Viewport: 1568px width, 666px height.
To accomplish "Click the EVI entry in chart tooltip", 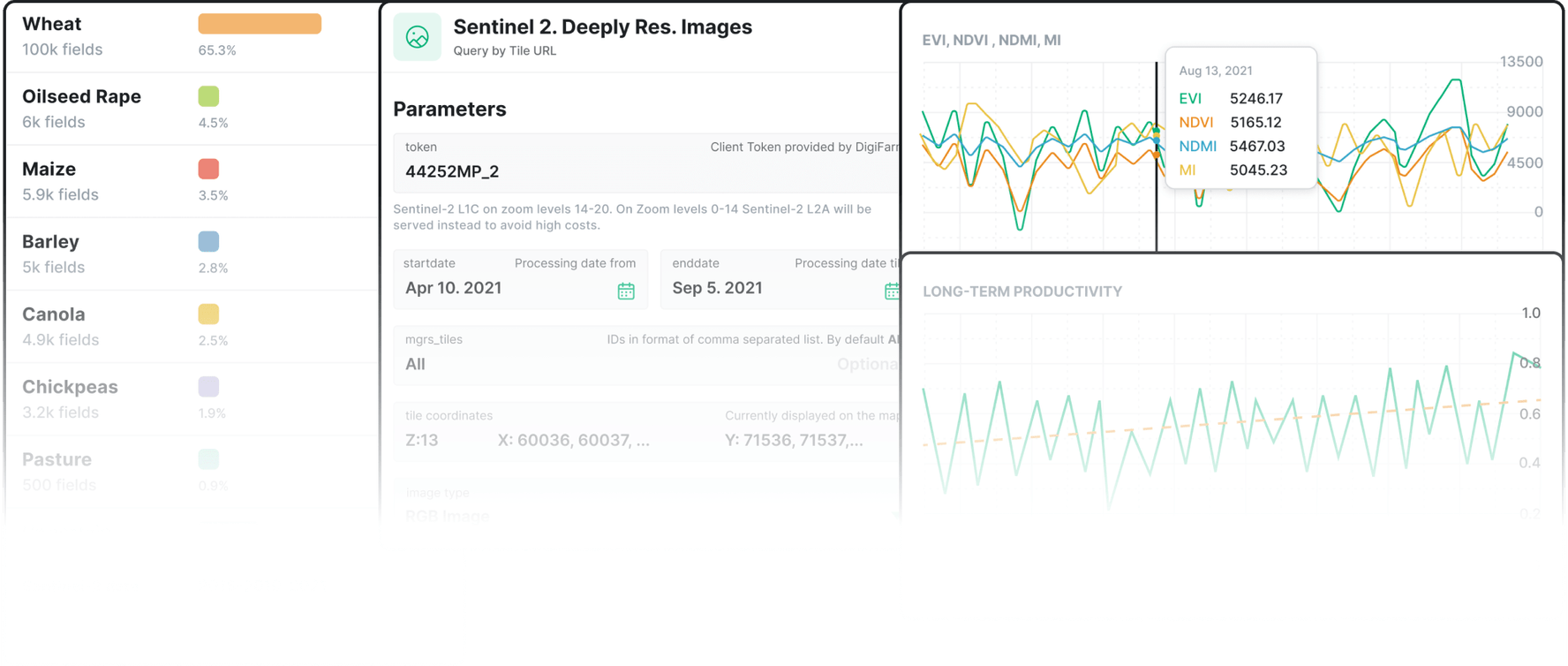I will click(x=1190, y=99).
